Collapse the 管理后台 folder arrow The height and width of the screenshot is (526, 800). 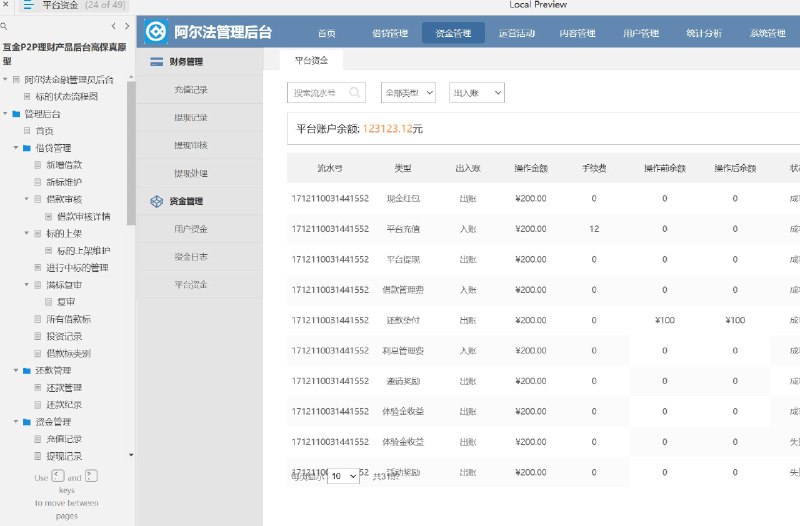pyautogui.click(x=5, y=113)
